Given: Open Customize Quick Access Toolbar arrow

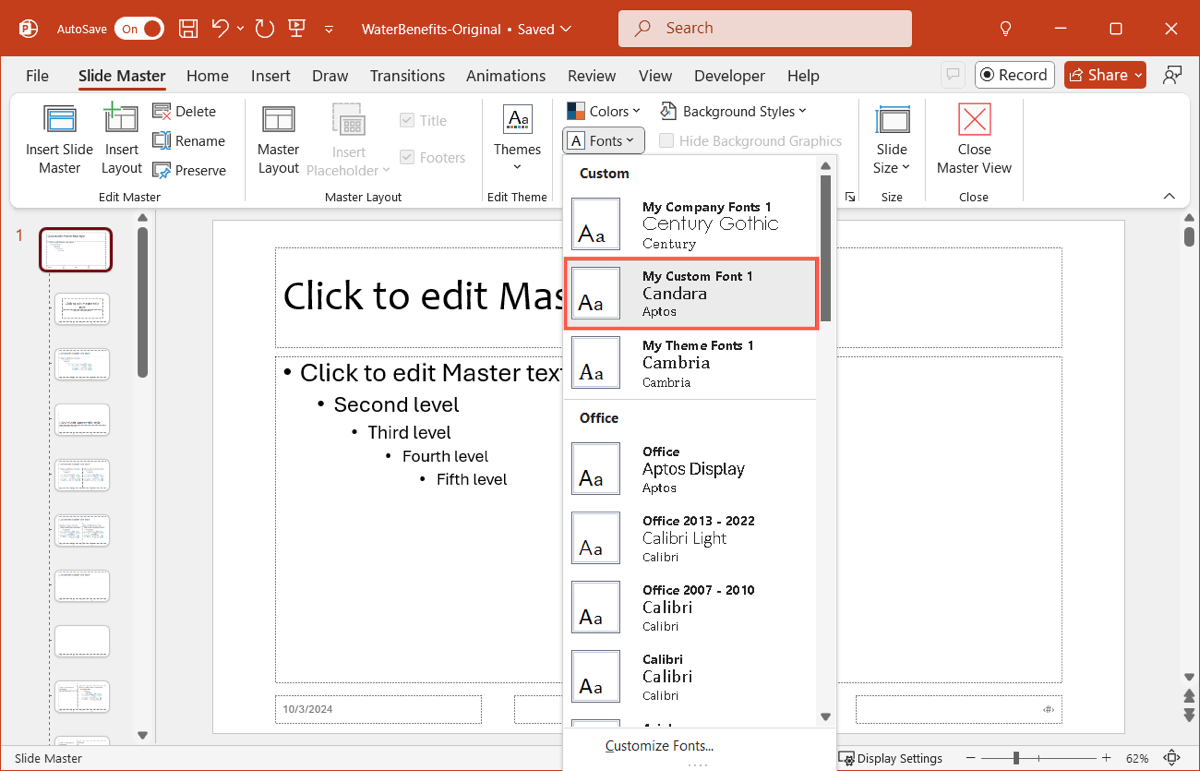Looking at the screenshot, I should coord(329,30).
